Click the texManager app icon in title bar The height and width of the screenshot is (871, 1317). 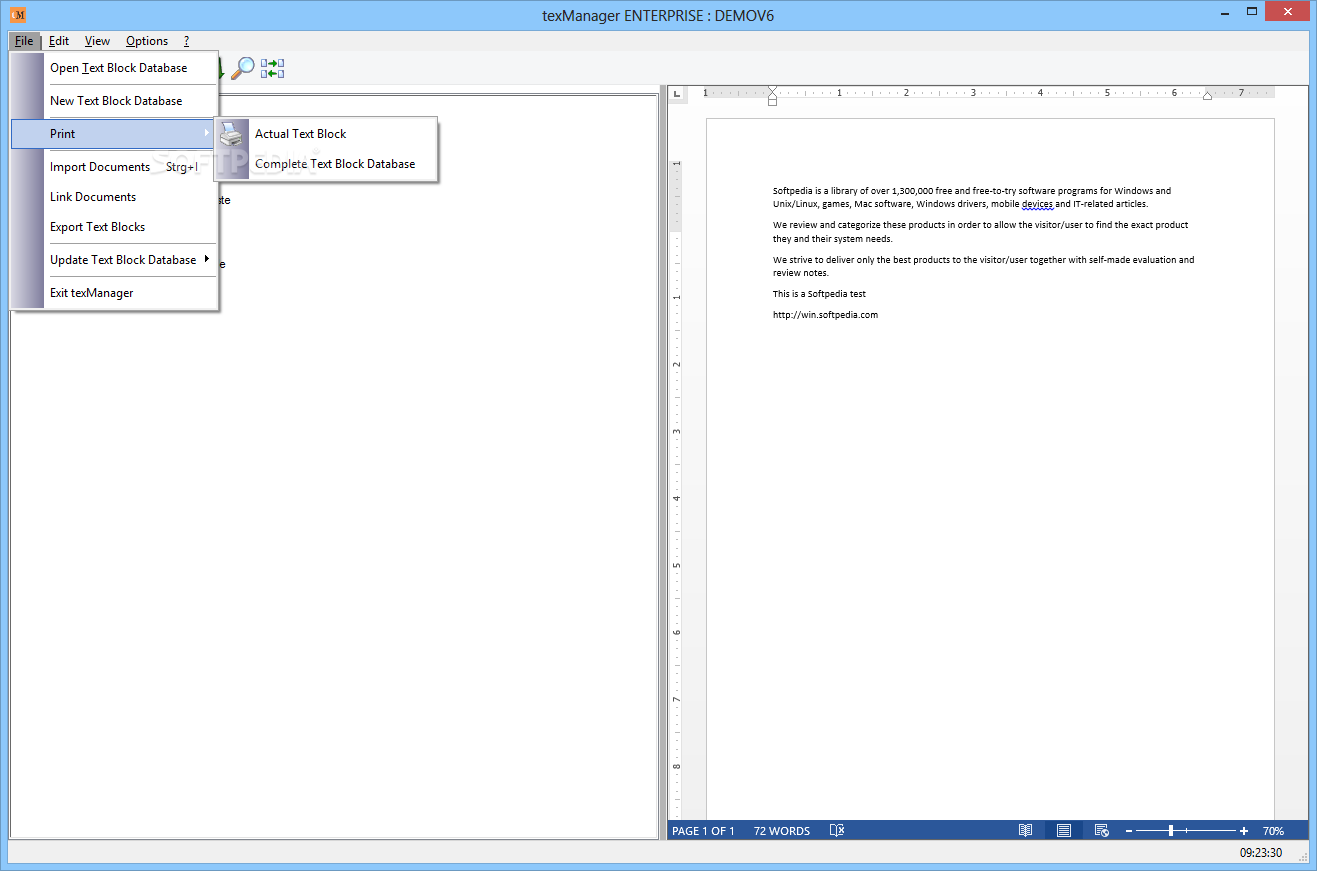(17, 14)
